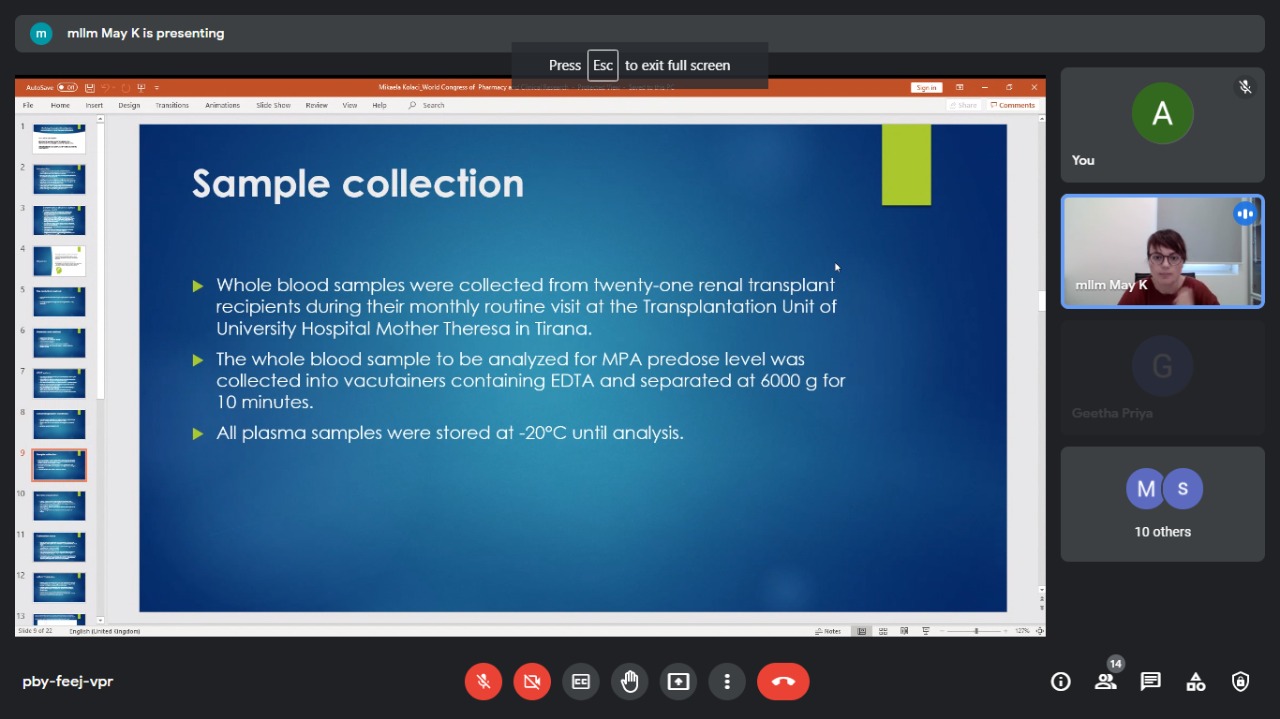Toggle closed captions in the meeting
Image resolution: width=1280 pixels, height=719 pixels.
(581, 682)
